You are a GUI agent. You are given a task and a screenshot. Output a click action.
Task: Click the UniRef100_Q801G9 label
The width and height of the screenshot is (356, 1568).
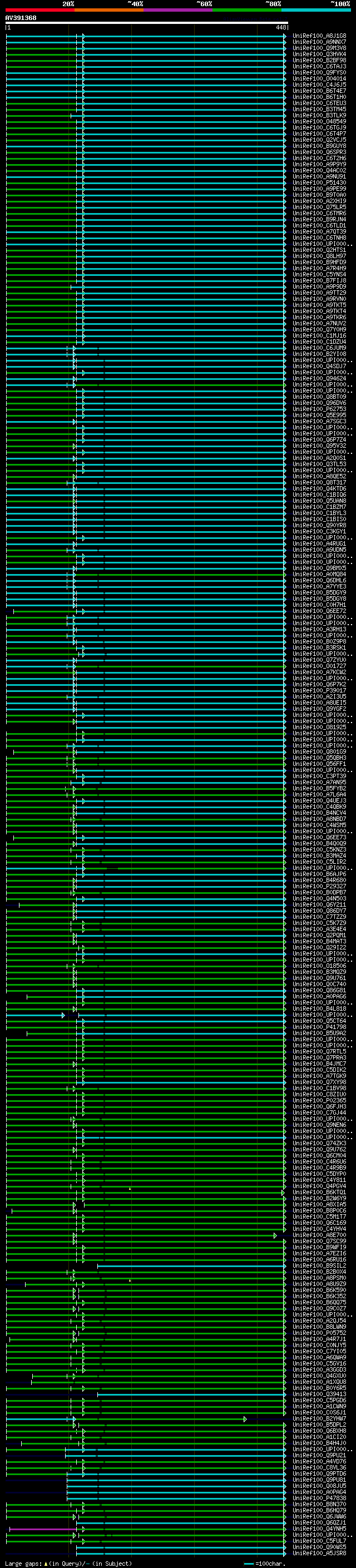pos(319,752)
